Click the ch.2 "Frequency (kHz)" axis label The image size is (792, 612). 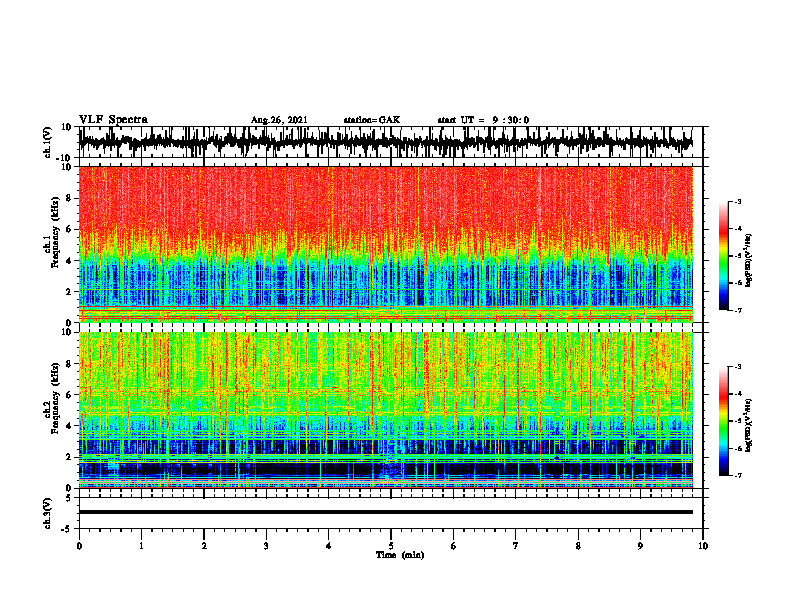click(55, 398)
